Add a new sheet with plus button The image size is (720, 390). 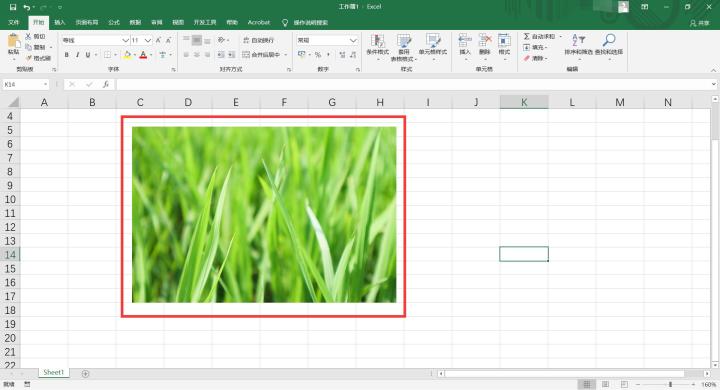pyautogui.click(x=85, y=374)
